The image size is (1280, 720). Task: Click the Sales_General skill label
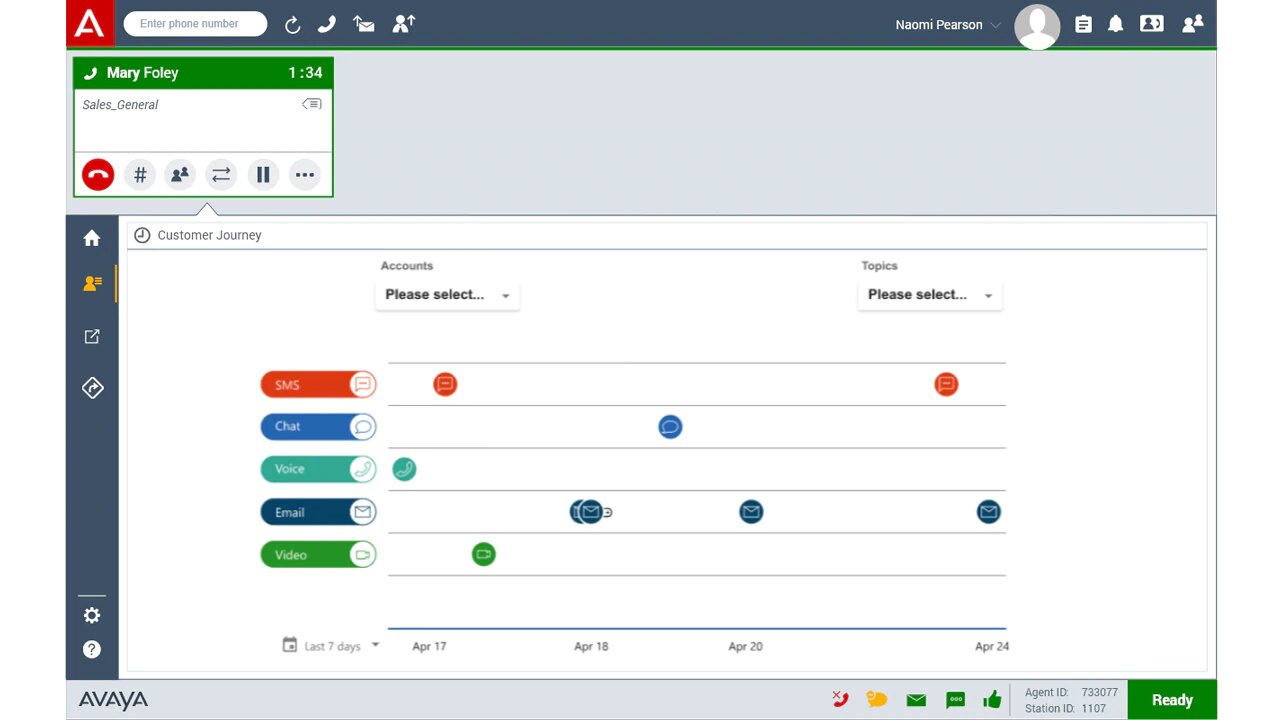tap(120, 105)
